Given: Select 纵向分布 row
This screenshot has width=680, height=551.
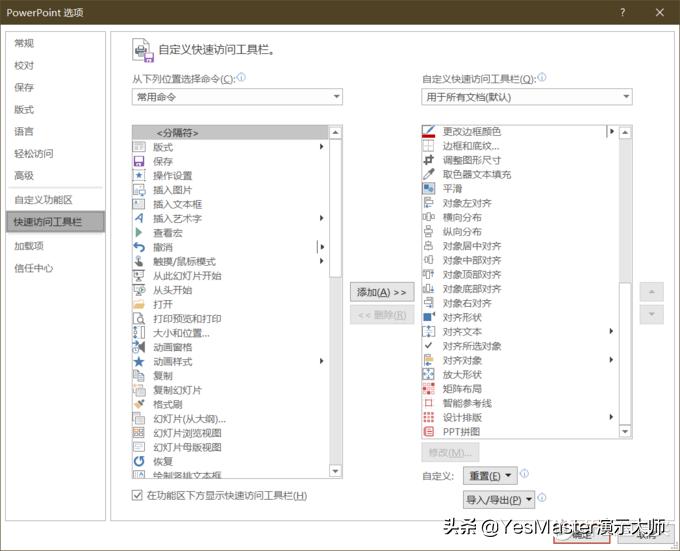Looking at the screenshot, I should pyautogui.click(x=520, y=231).
